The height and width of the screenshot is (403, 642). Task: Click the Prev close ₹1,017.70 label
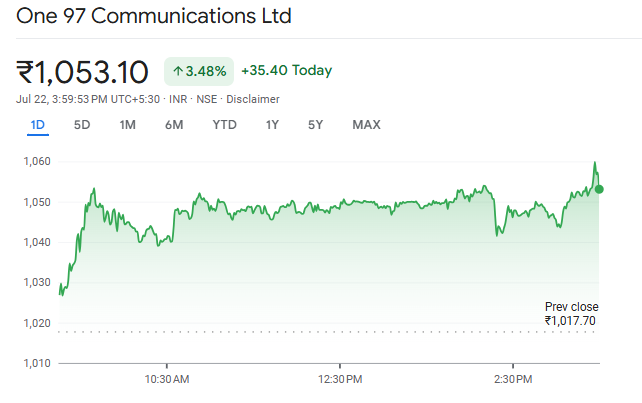pyautogui.click(x=571, y=314)
